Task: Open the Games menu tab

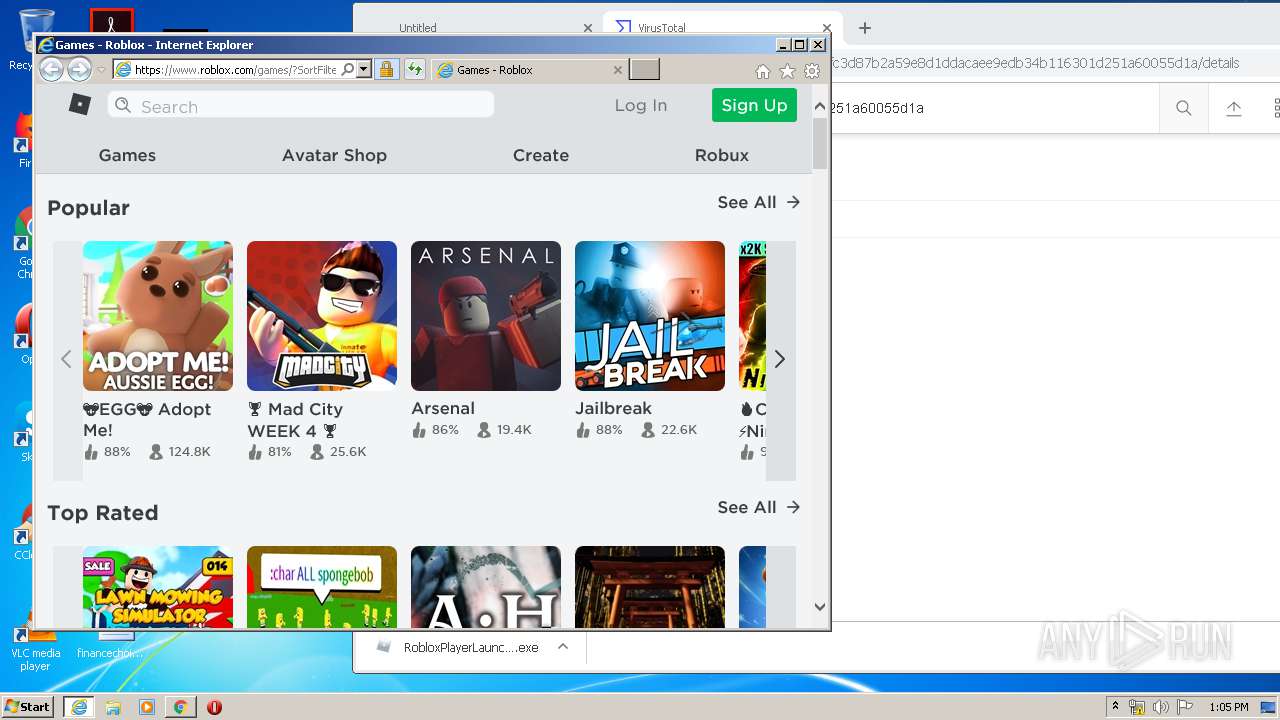Action: click(x=127, y=155)
